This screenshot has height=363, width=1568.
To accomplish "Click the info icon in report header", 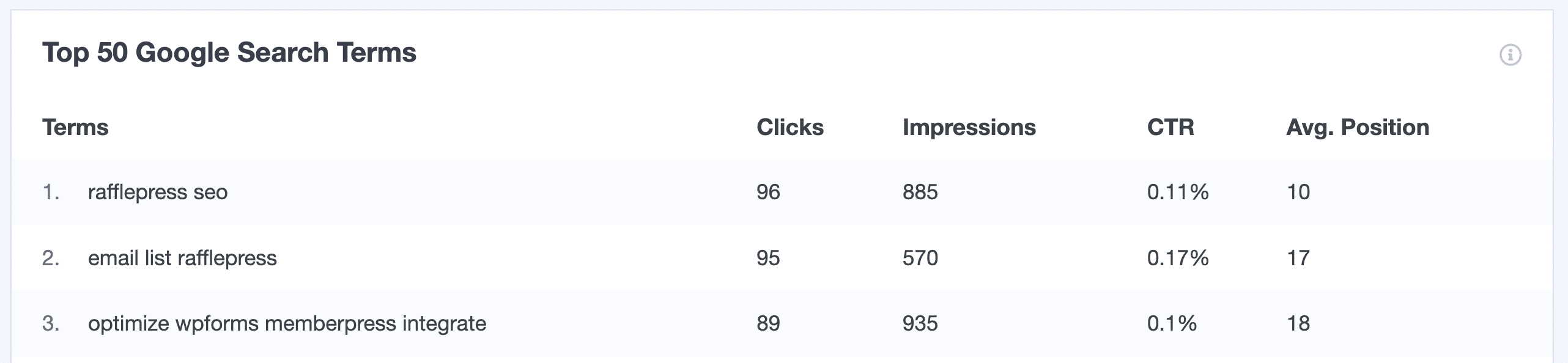I will (x=1510, y=55).
